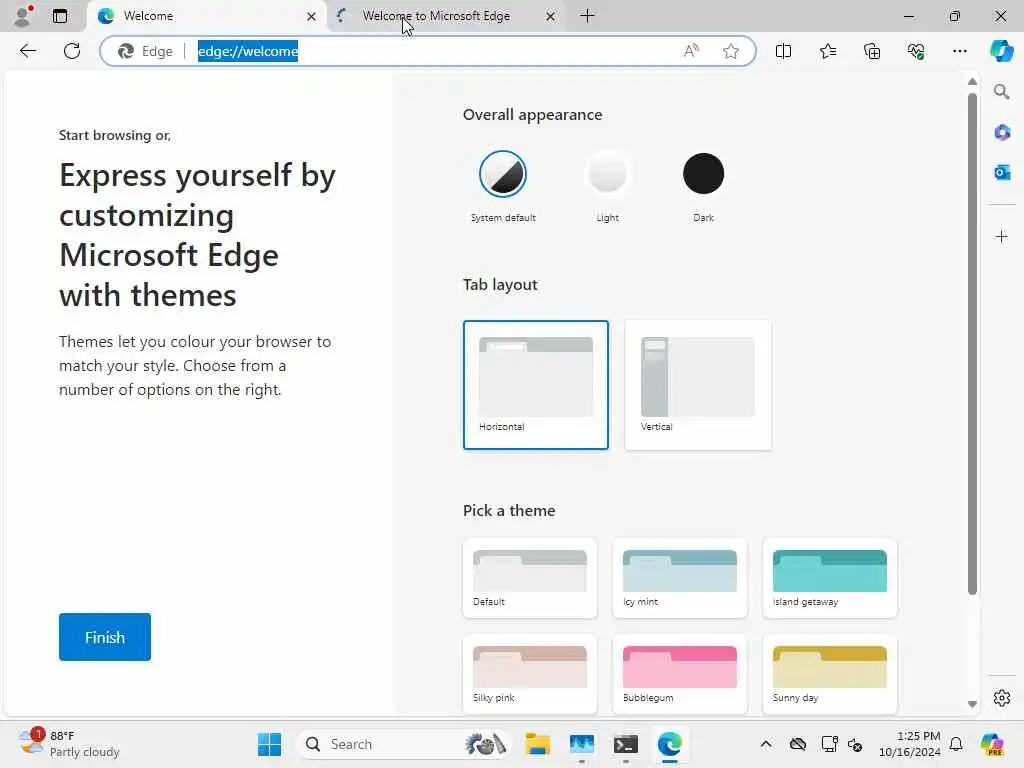Screen dimensions: 1024x768
Task: Click the taskbar Search box
Action: (405, 744)
